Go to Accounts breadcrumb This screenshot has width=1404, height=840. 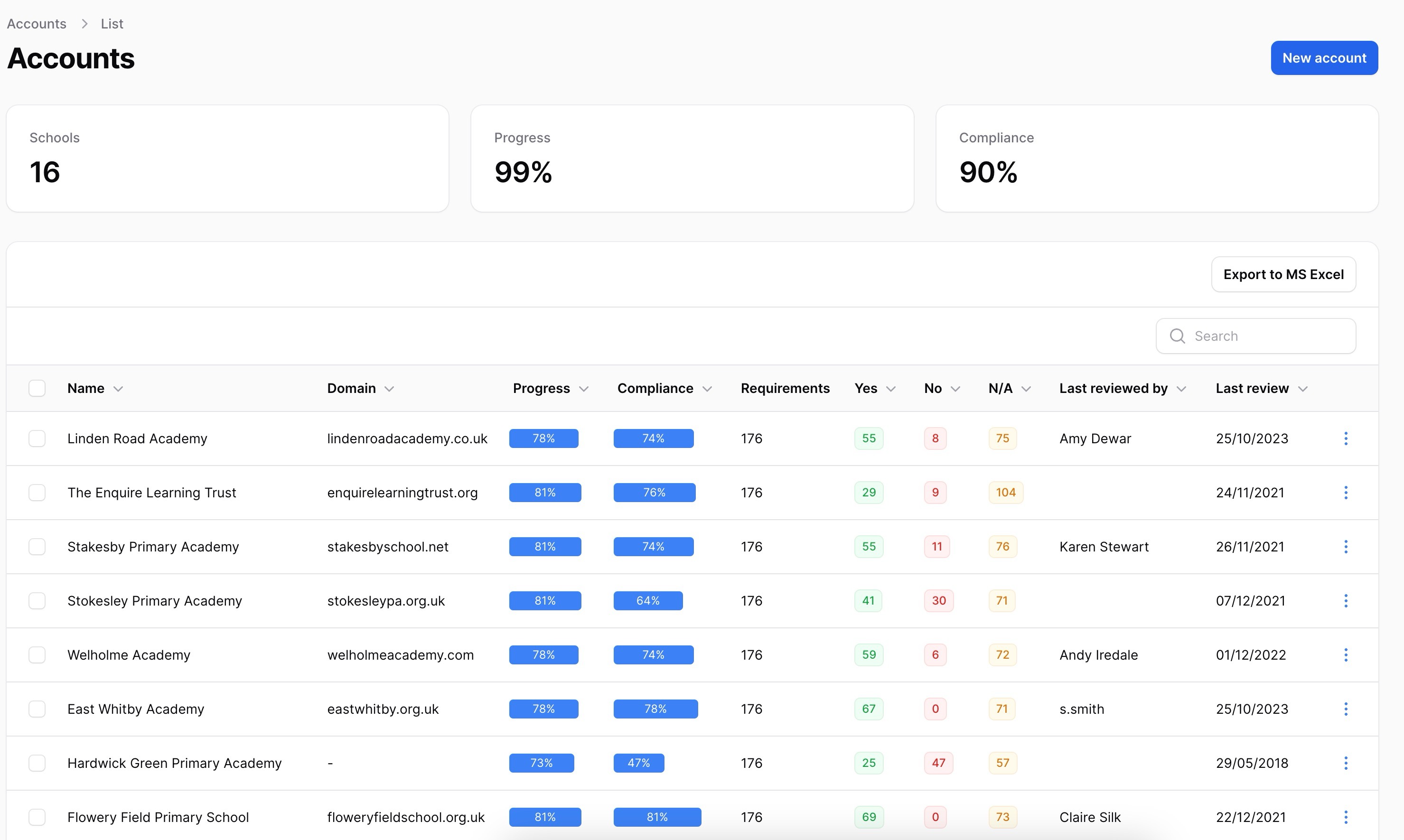36,24
